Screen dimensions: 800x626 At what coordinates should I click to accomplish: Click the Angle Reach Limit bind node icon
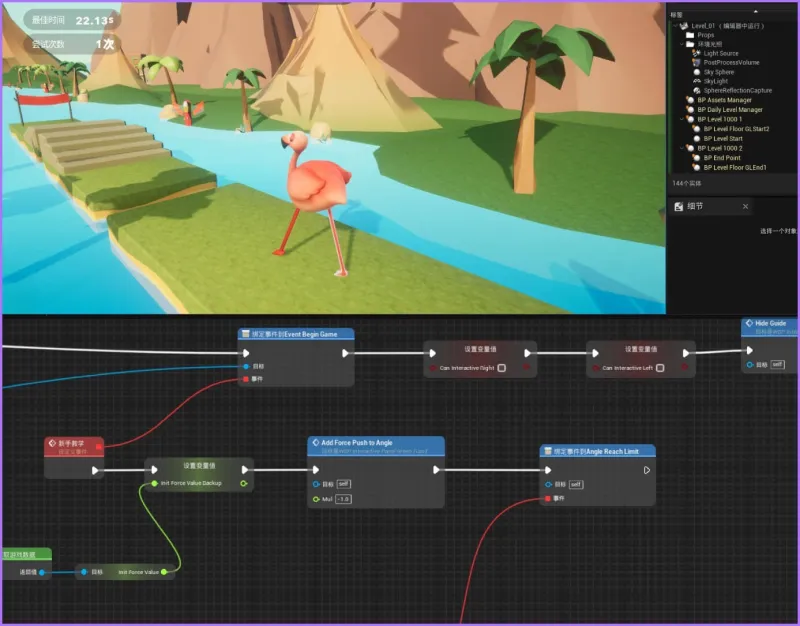[548, 451]
